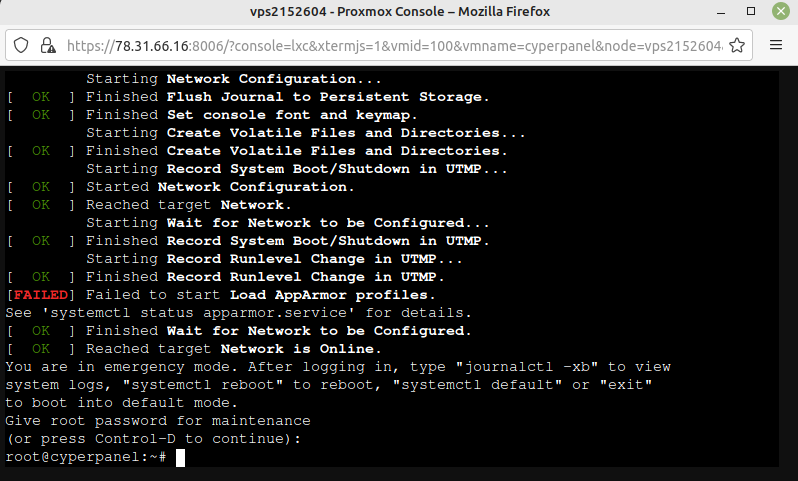Click the 'Give root password for maintenance' line
This screenshot has height=481, width=798.
tap(158, 421)
